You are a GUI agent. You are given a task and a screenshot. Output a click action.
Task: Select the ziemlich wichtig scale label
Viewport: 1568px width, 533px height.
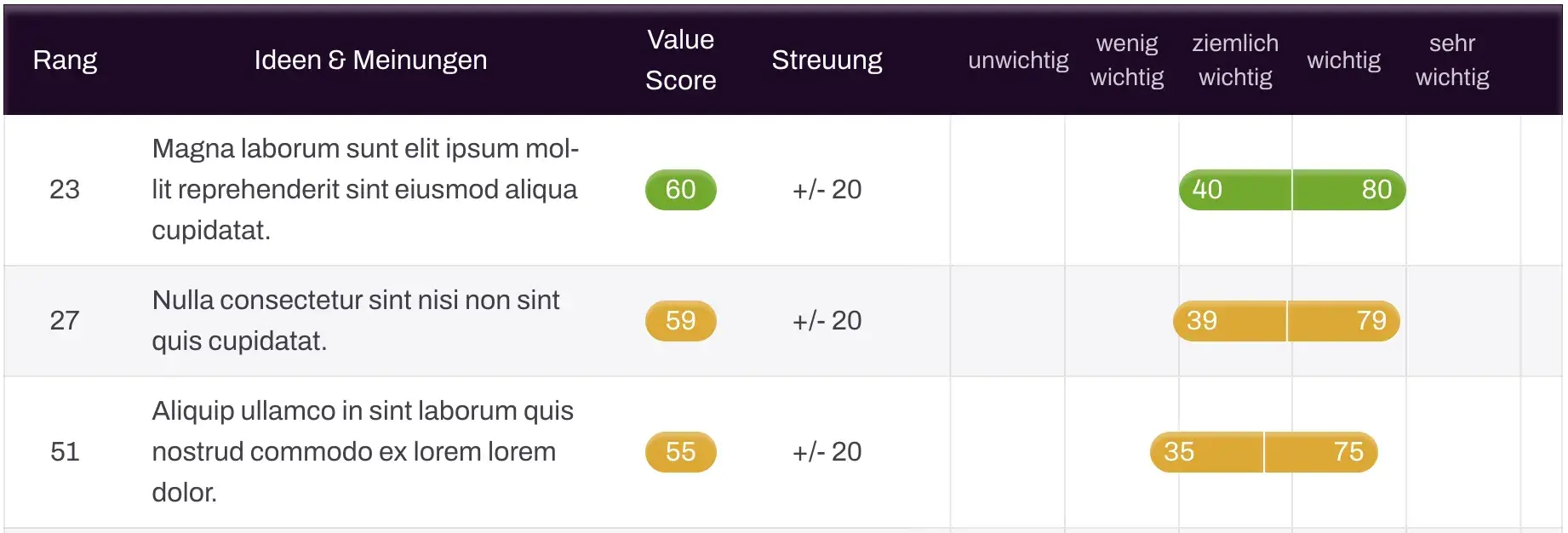[1235, 60]
